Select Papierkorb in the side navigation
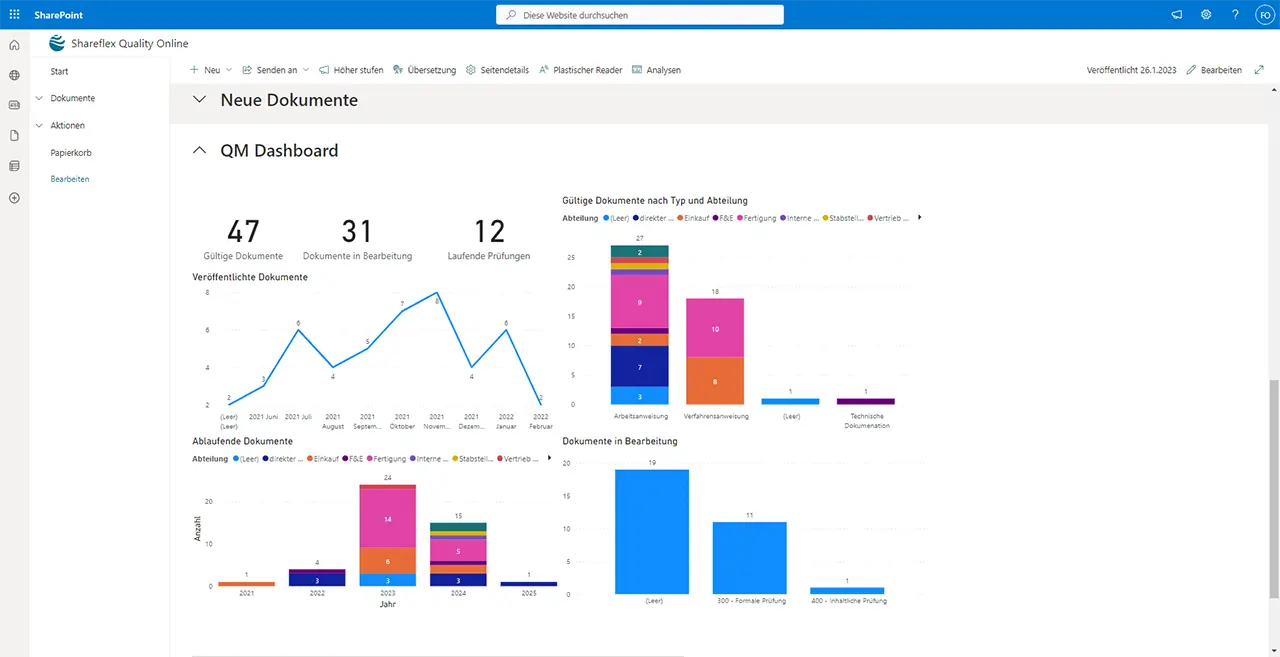The width and height of the screenshot is (1280, 657). 71,153
